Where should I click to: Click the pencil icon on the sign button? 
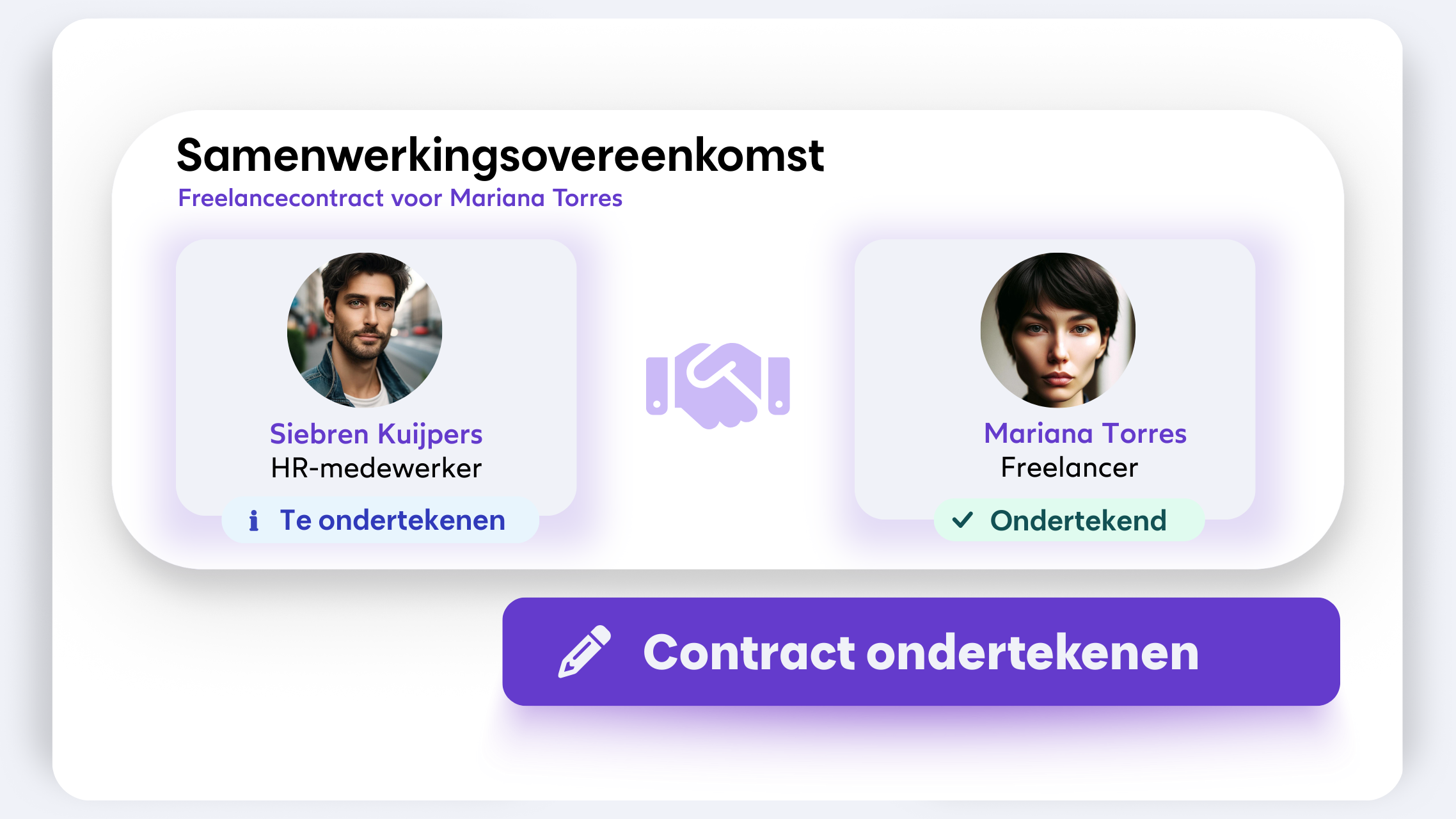click(x=585, y=651)
